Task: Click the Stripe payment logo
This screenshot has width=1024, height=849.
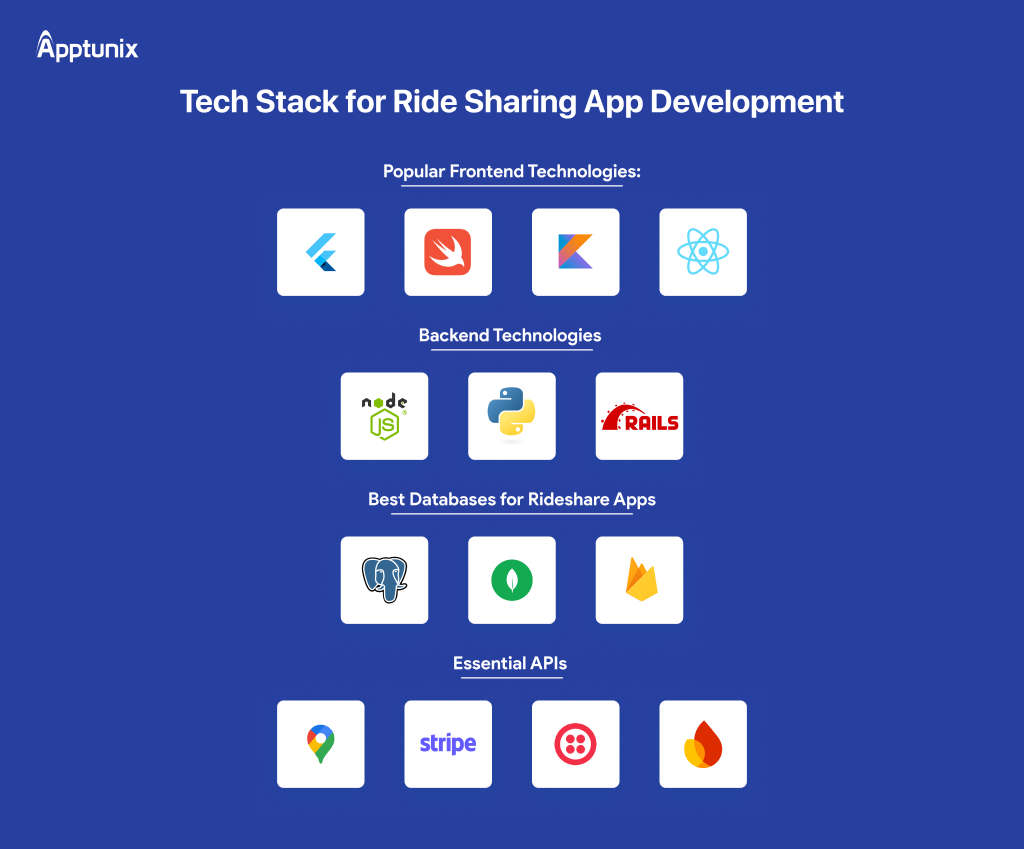Action: coord(448,744)
